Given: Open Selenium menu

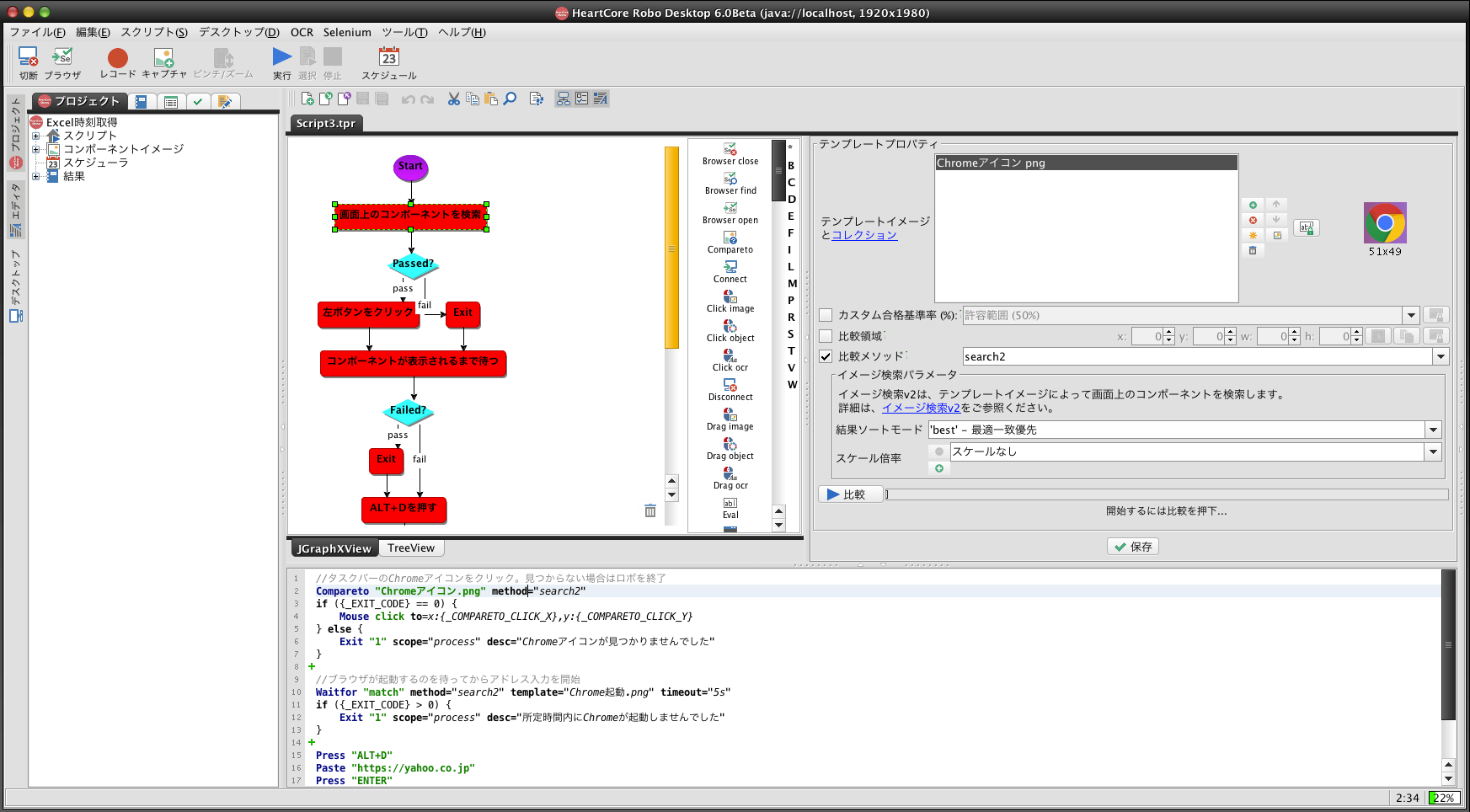Looking at the screenshot, I should 347,32.
